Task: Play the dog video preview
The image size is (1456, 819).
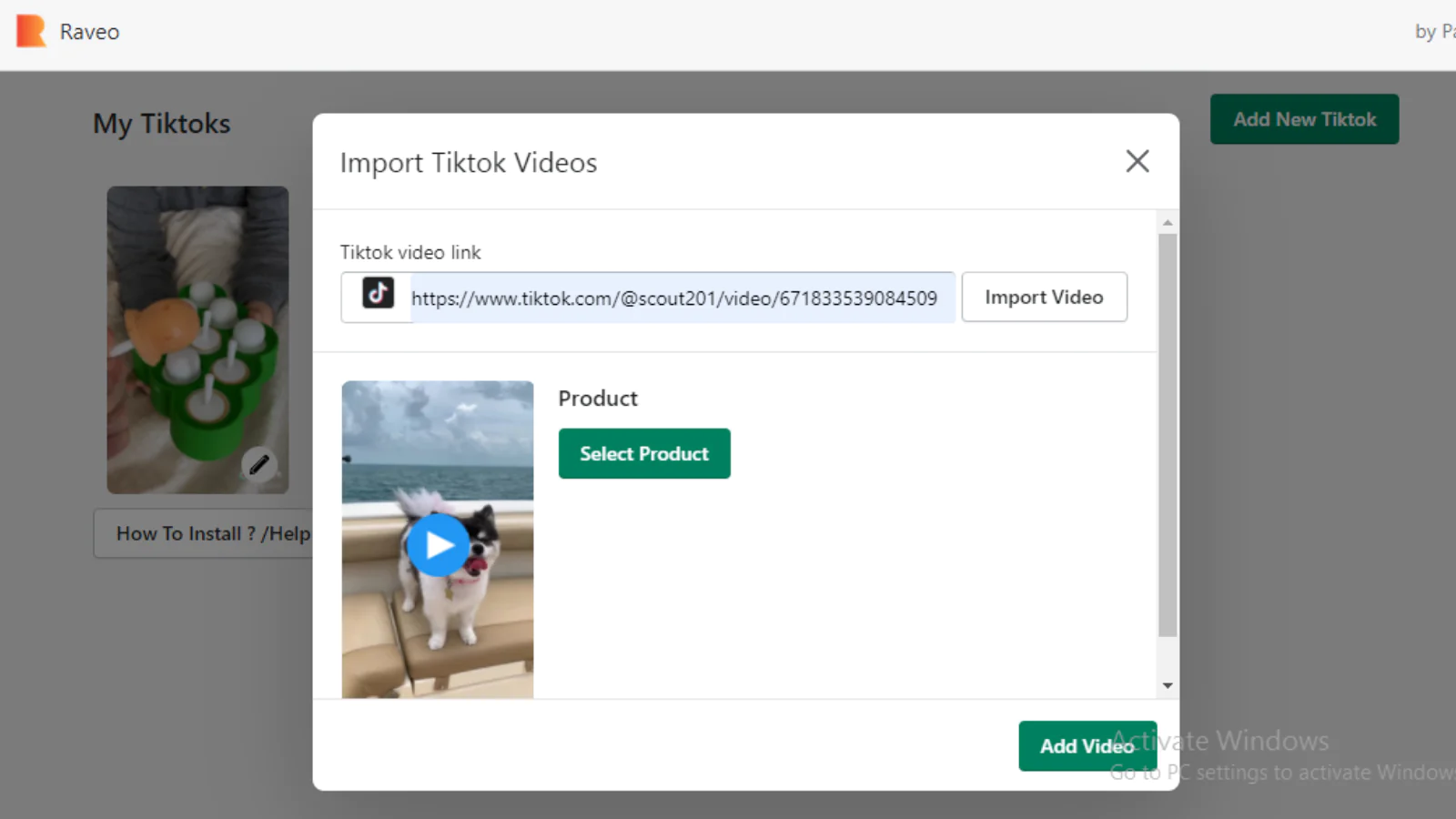Action: pos(438,545)
